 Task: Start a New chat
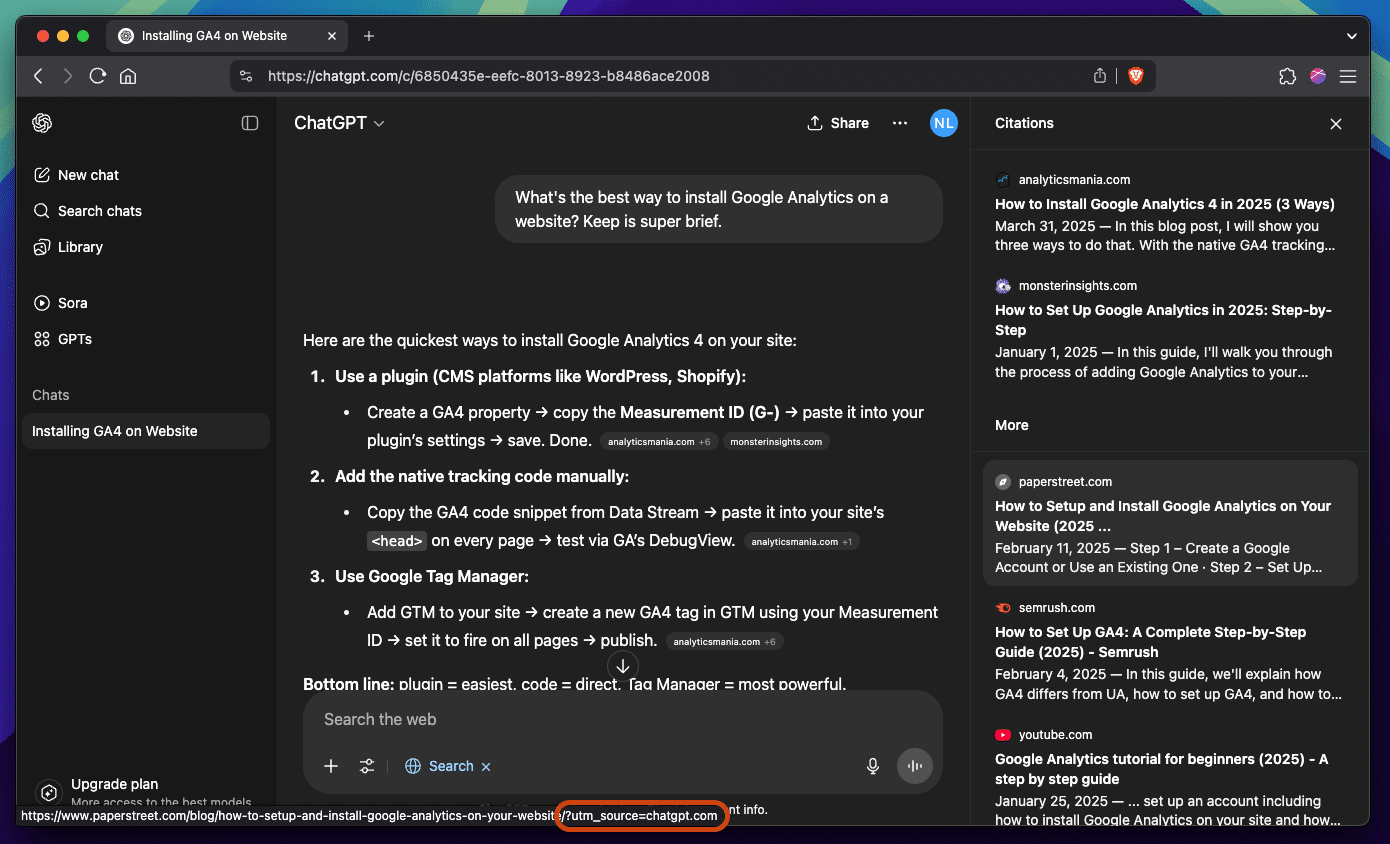pos(146,175)
